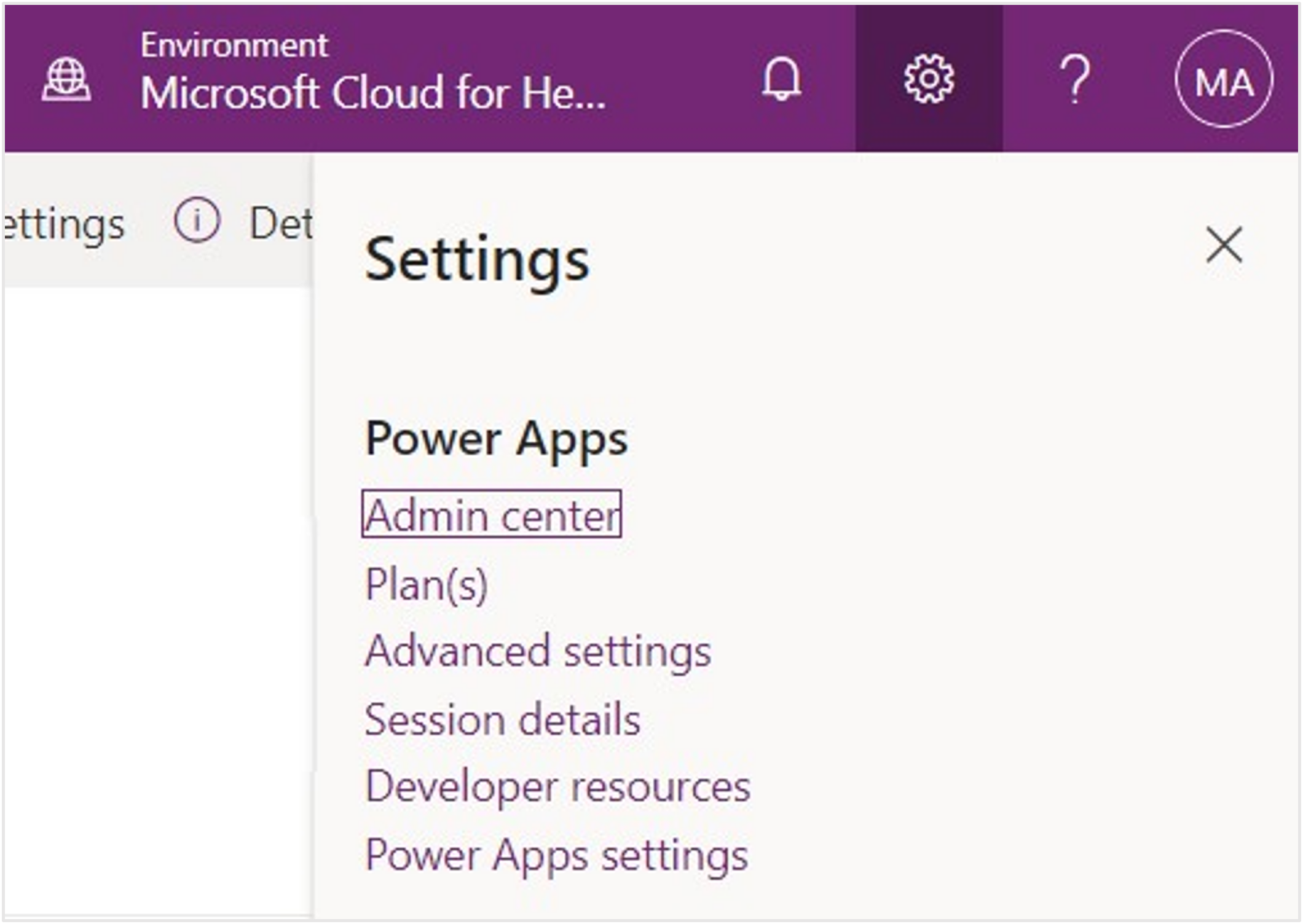
Task: Open the MA account avatar
Action: tap(1224, 79)
